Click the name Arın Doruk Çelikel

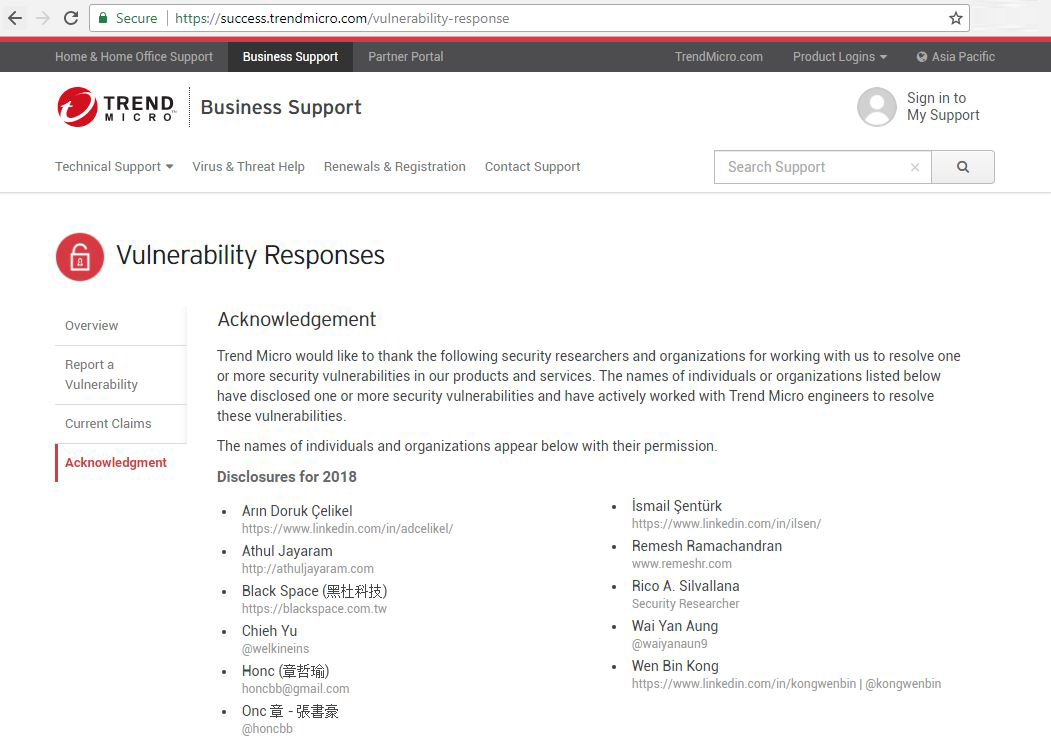[x=297, y=511]
